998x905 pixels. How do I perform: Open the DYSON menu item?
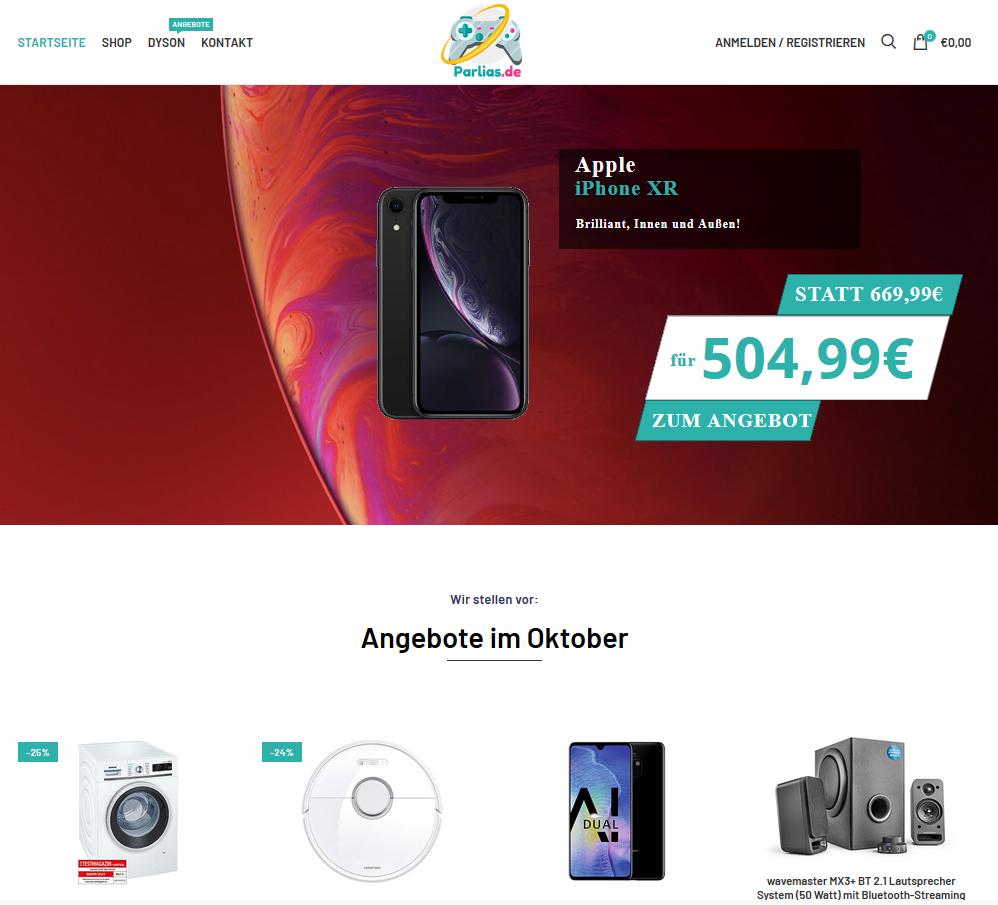pyautogui.click(x=166, y=43)
